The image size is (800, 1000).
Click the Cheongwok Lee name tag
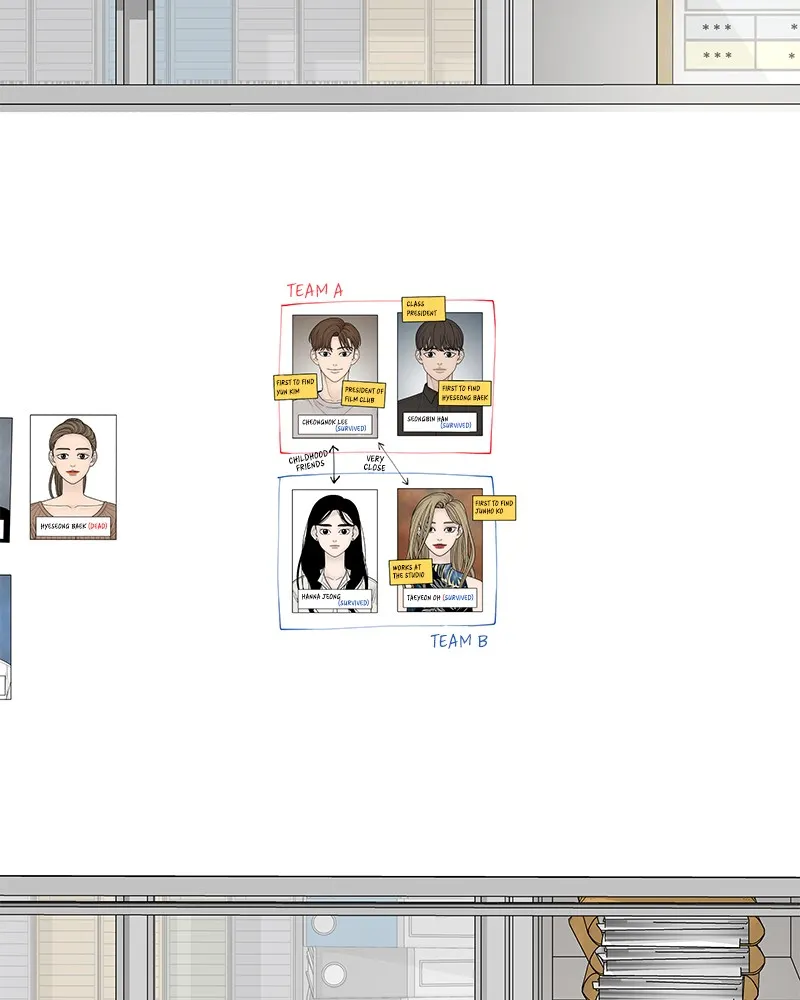point(335,425)
